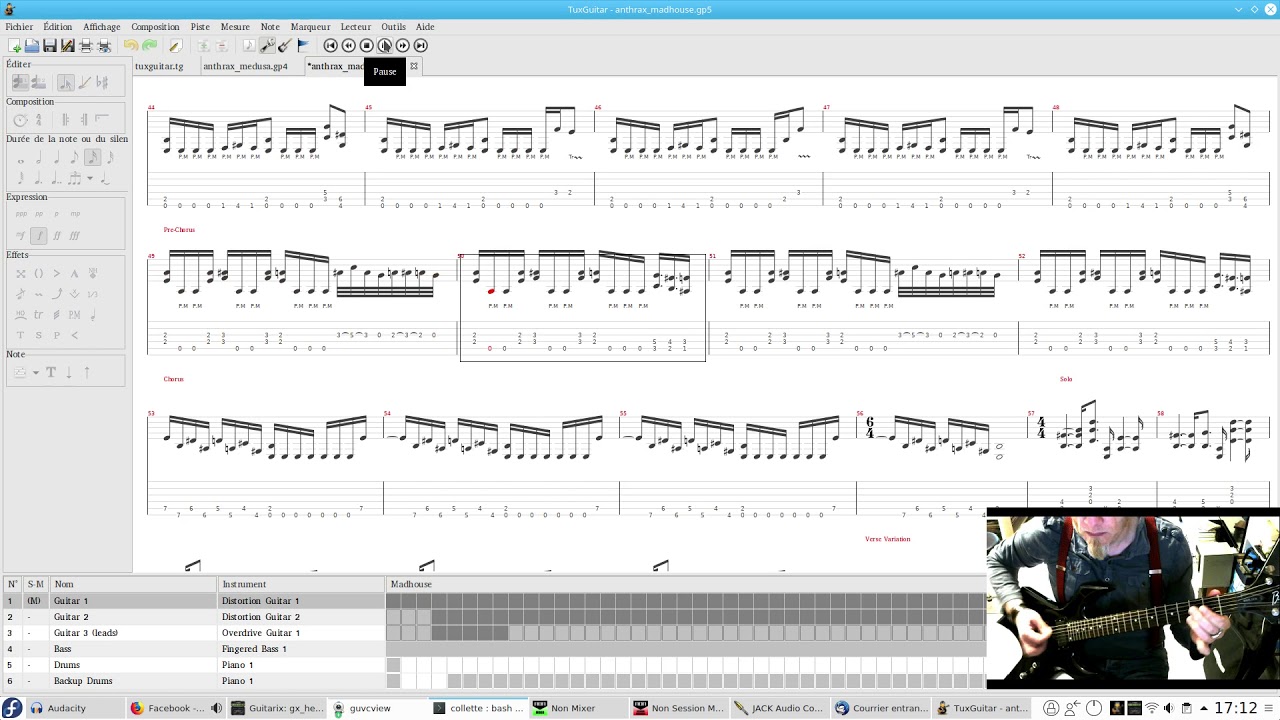Go to previous measure playback button
The width and height of the screenshot is (1280, 720).
pyautogui.click(x=349, y=45)
